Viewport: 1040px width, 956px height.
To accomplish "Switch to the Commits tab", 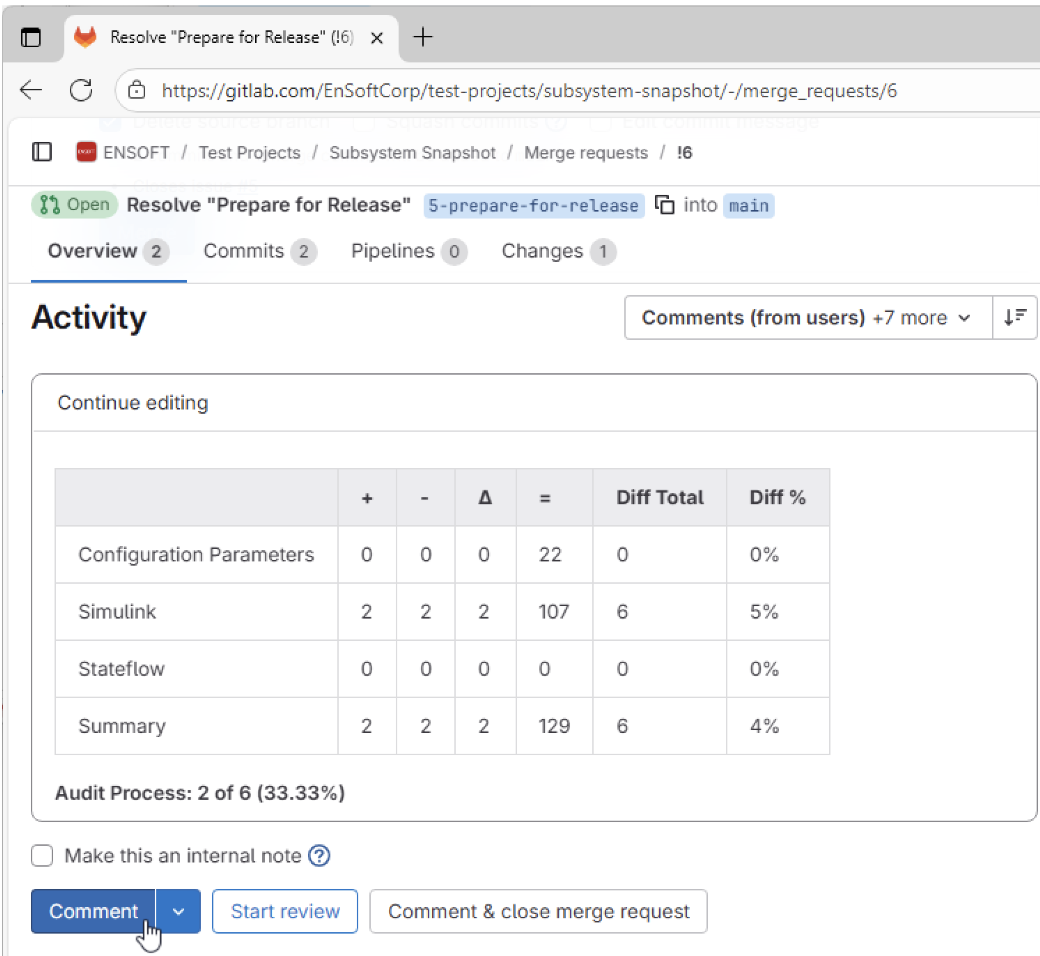I will coord(260,251).
